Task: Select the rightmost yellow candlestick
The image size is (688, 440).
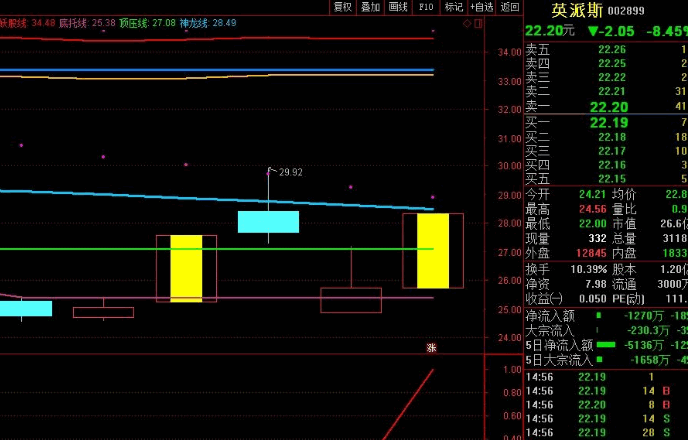Action: (x=433, y=251)
